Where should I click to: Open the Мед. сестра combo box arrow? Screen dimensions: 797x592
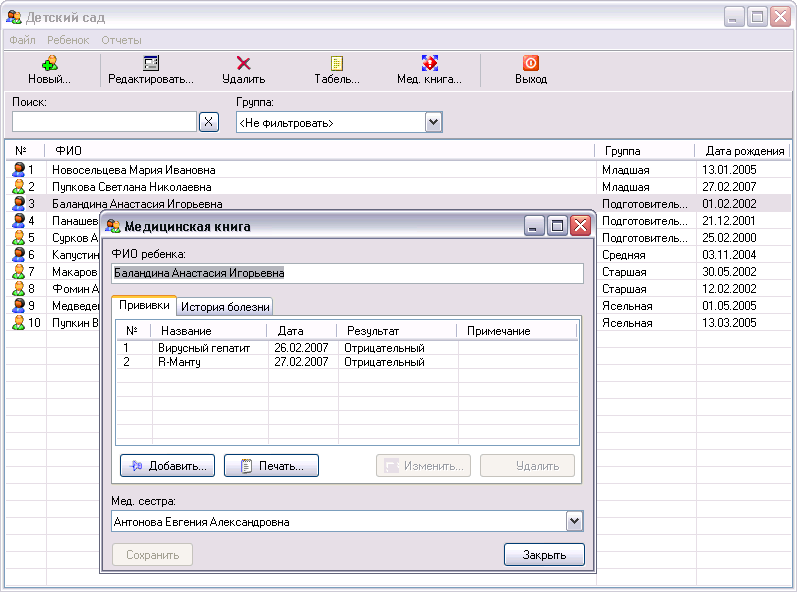574,521
